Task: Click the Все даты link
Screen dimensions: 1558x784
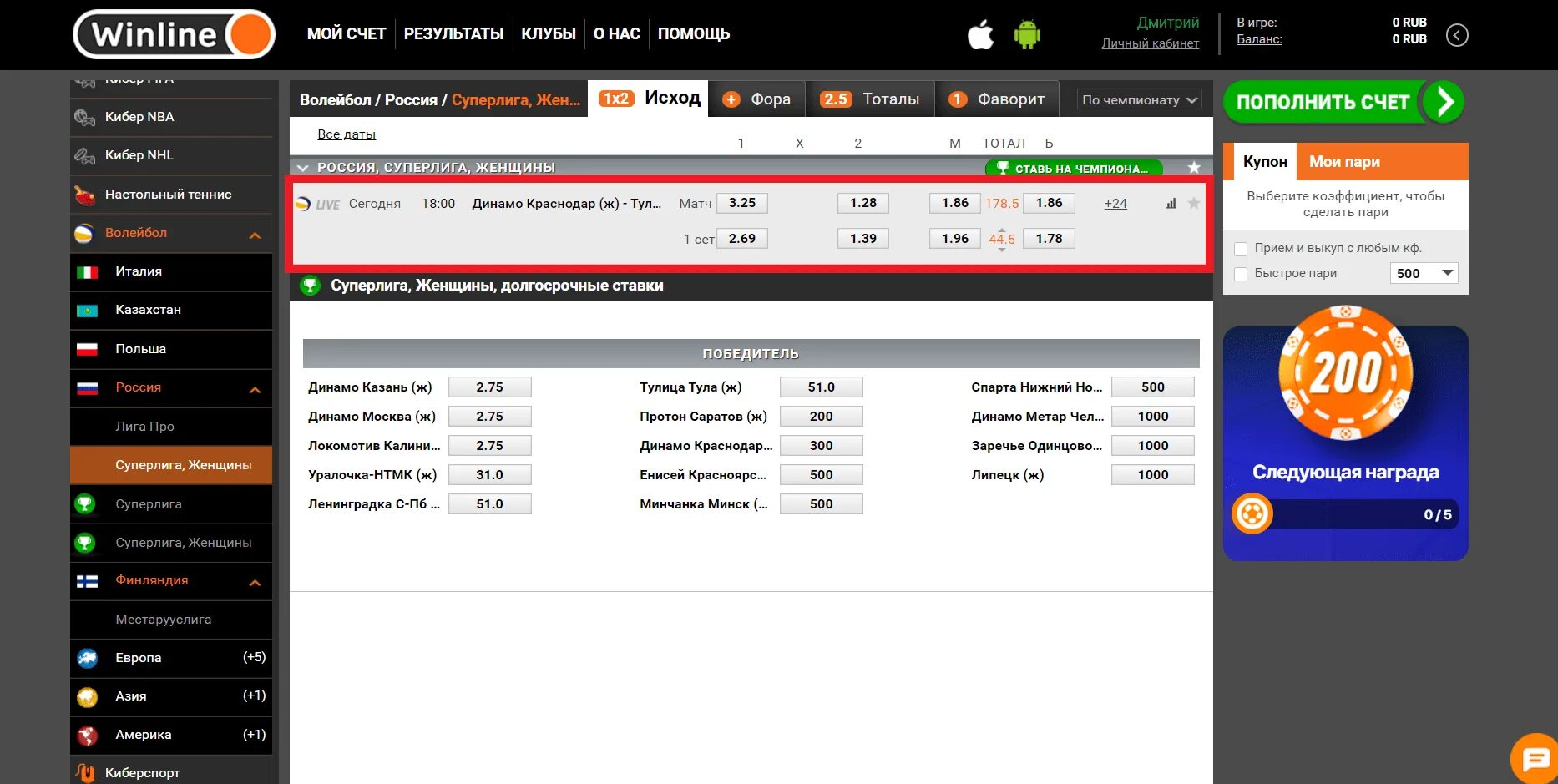Action: tap(347, 134)
